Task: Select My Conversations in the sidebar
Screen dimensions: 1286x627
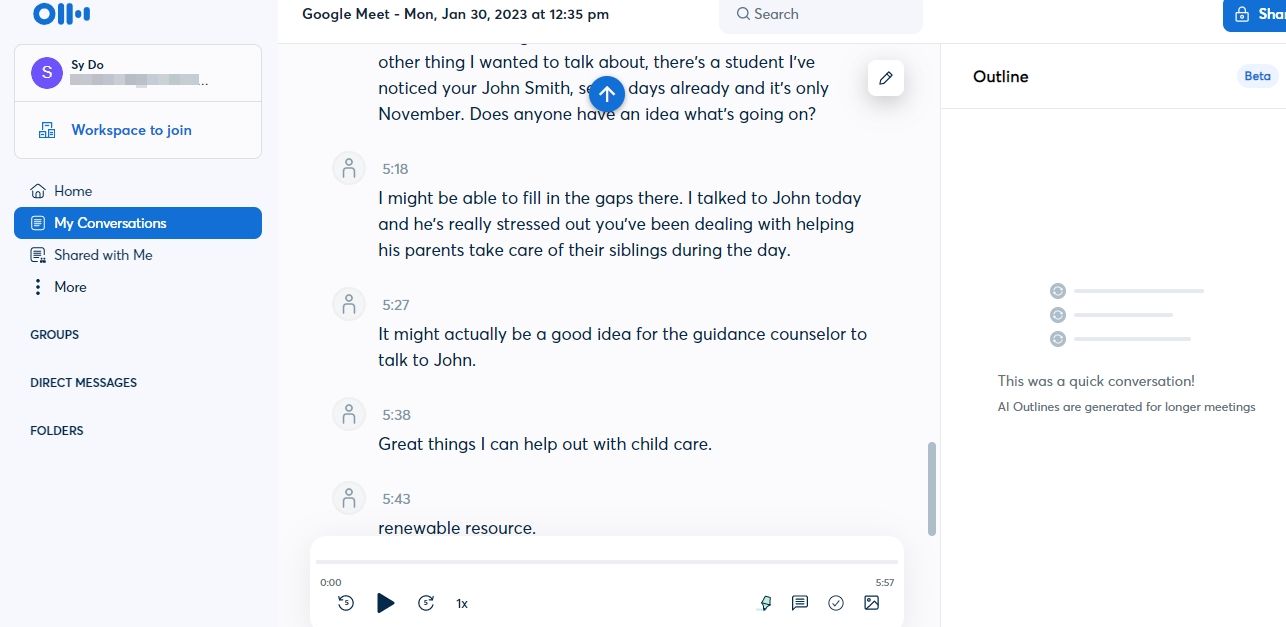Action: (110, 222)
